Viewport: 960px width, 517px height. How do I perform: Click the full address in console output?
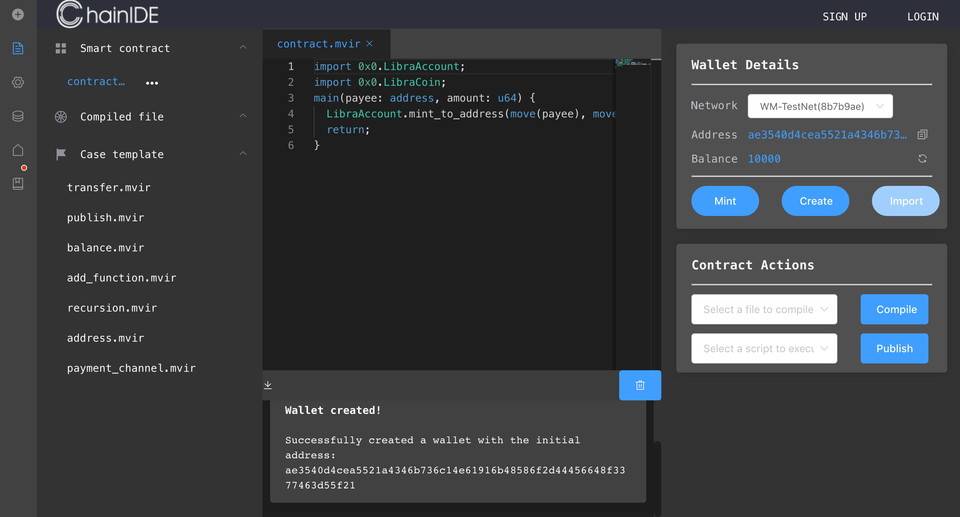455,478
